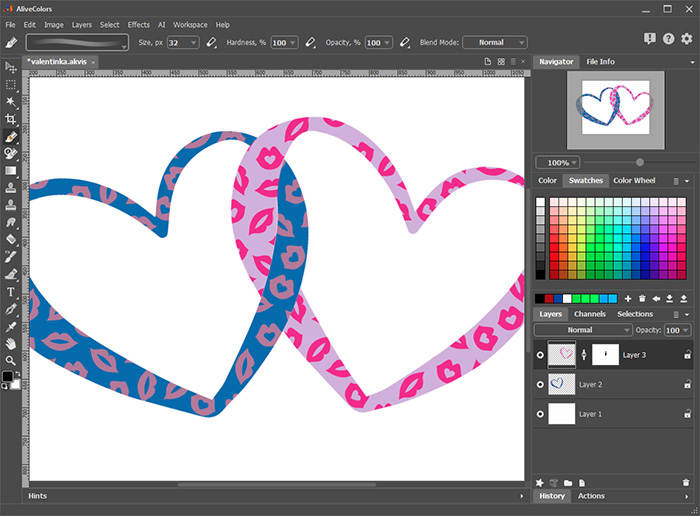Toggle Layer 1 lock icon
This screenshot has width=700, height=516.
[x=687, y=414]
